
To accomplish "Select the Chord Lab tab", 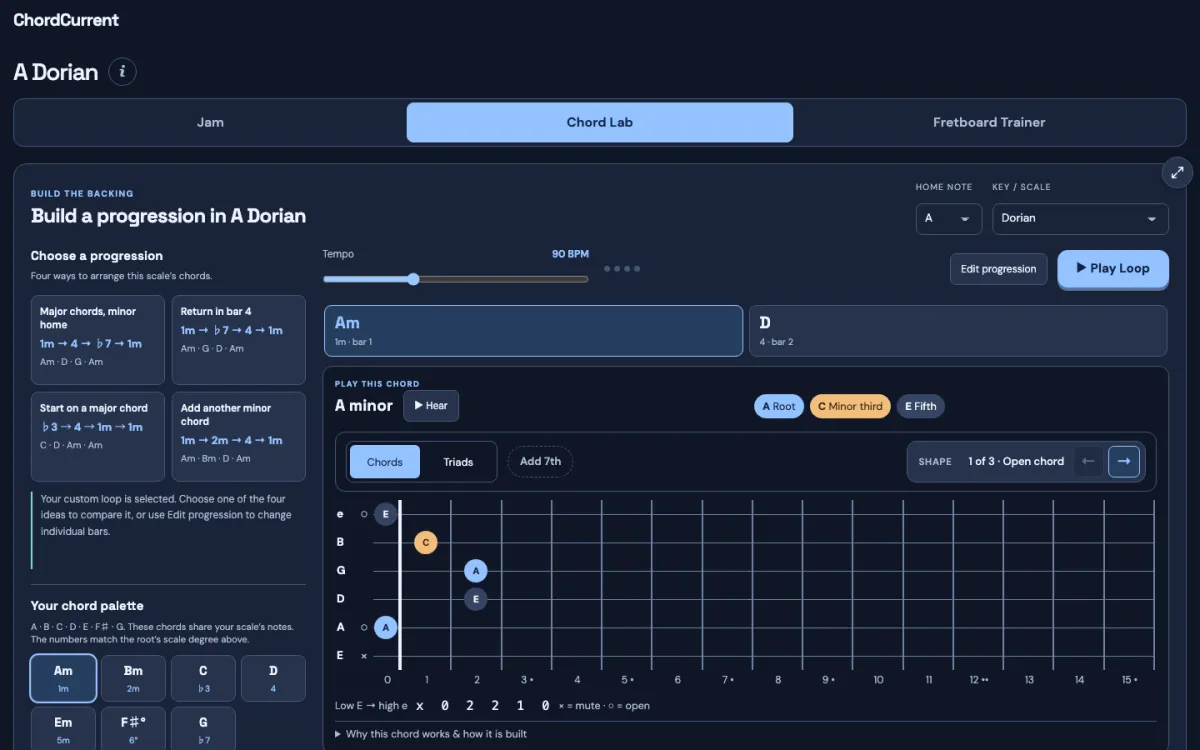I will [x=600, y=122].
